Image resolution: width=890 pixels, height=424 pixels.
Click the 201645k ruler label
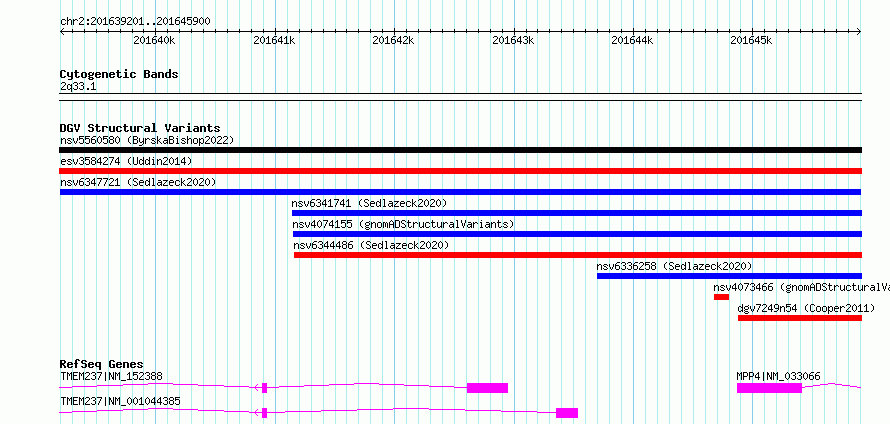click(752, 41)
